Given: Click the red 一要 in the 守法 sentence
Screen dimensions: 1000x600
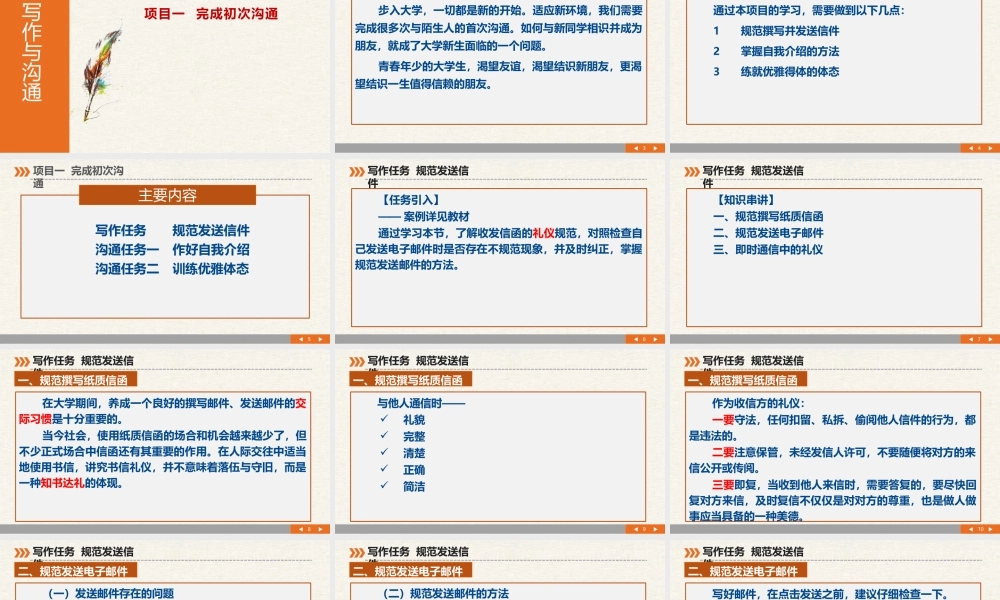Looking at the screenshot, I should pos(723,420).
